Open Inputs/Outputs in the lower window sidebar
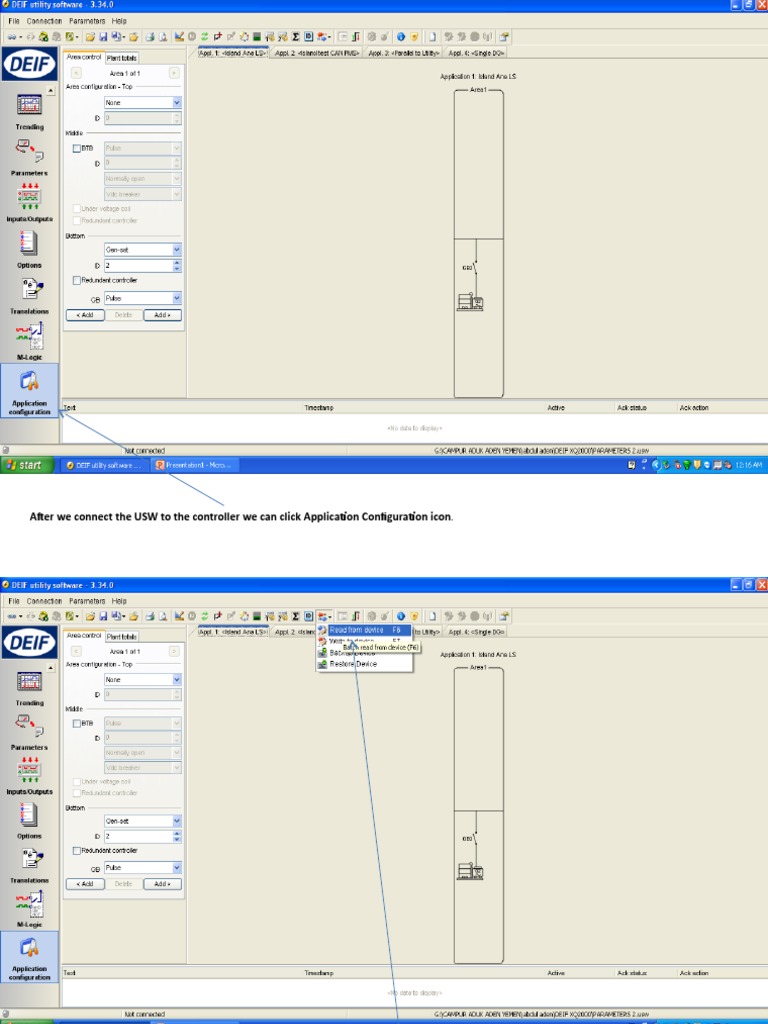The width and height of the screenshot is (768, 1024). tap(29, 776)
